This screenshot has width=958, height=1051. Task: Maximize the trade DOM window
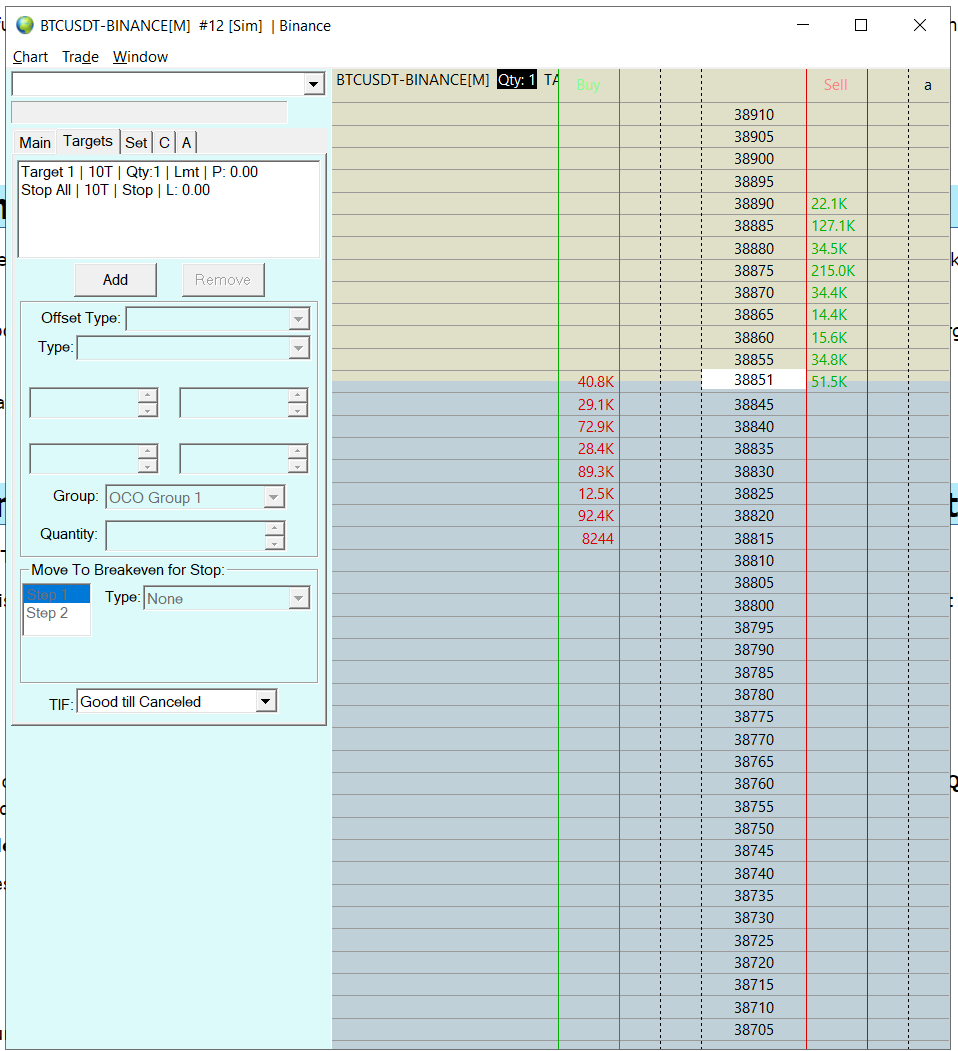(861, 25)
